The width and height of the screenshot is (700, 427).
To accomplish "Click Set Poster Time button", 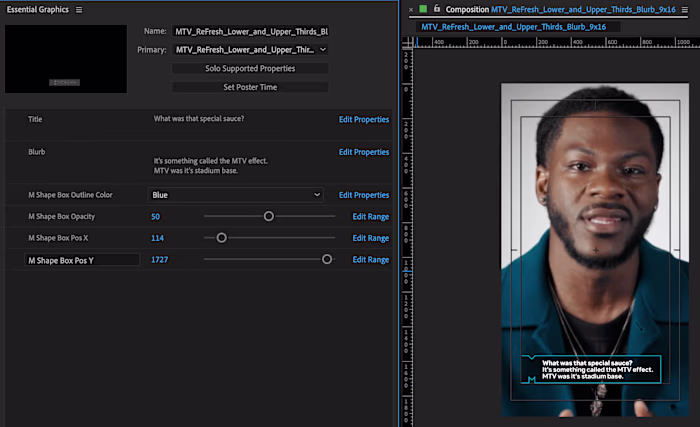I will click(x=250, y=87).
